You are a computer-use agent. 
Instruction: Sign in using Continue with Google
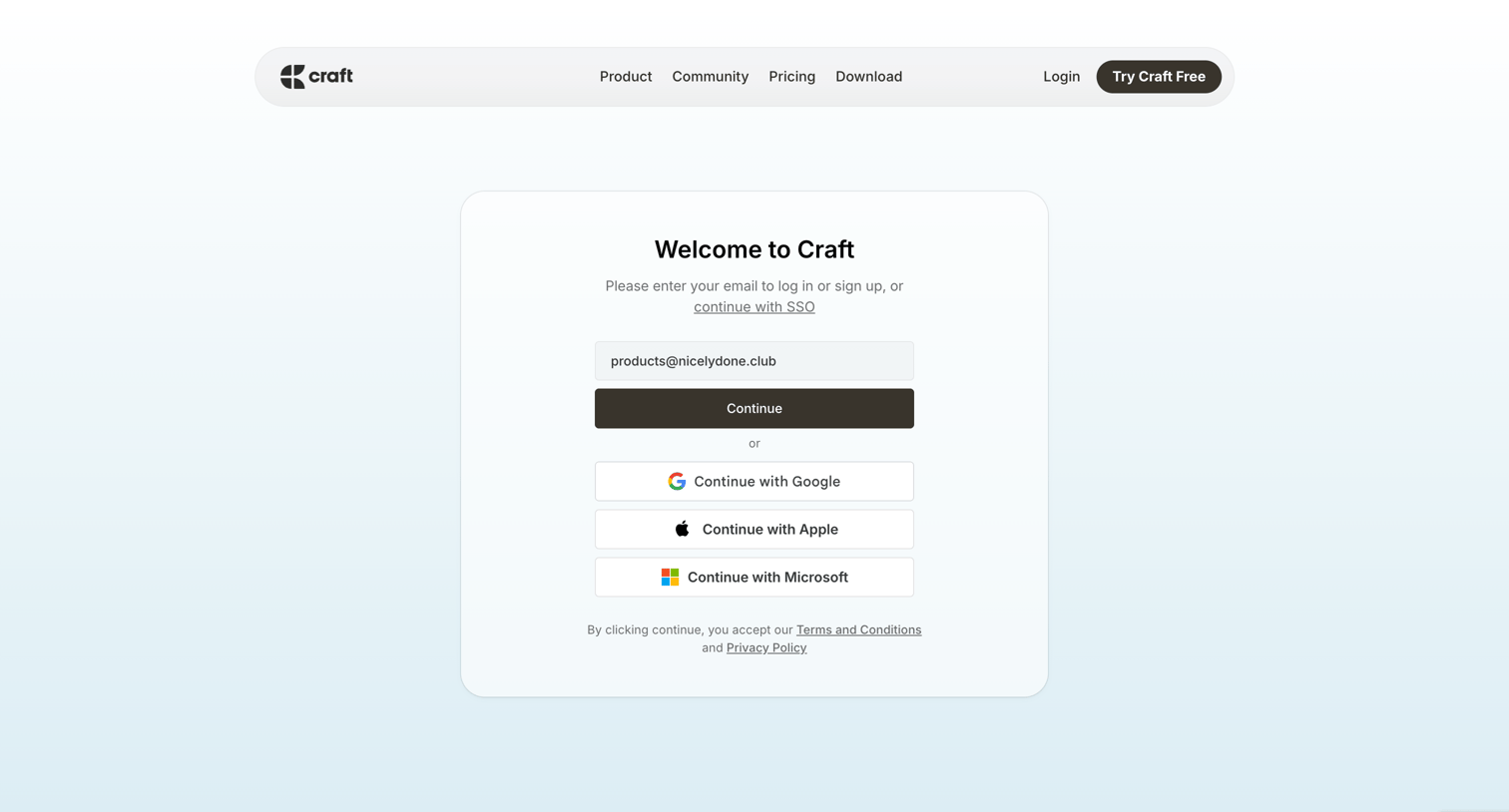click(754, 482)
